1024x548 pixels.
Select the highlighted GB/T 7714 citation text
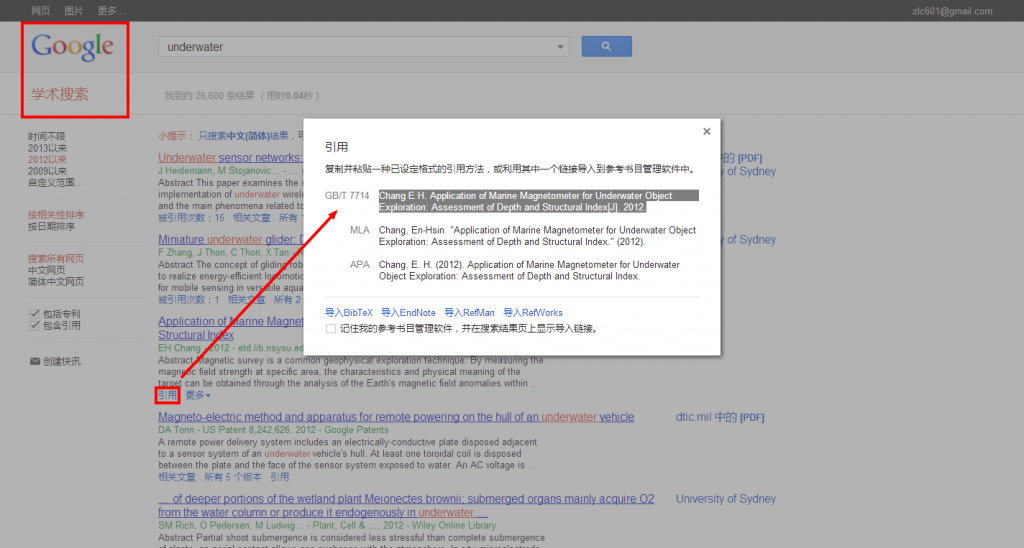tap(538, 201)
